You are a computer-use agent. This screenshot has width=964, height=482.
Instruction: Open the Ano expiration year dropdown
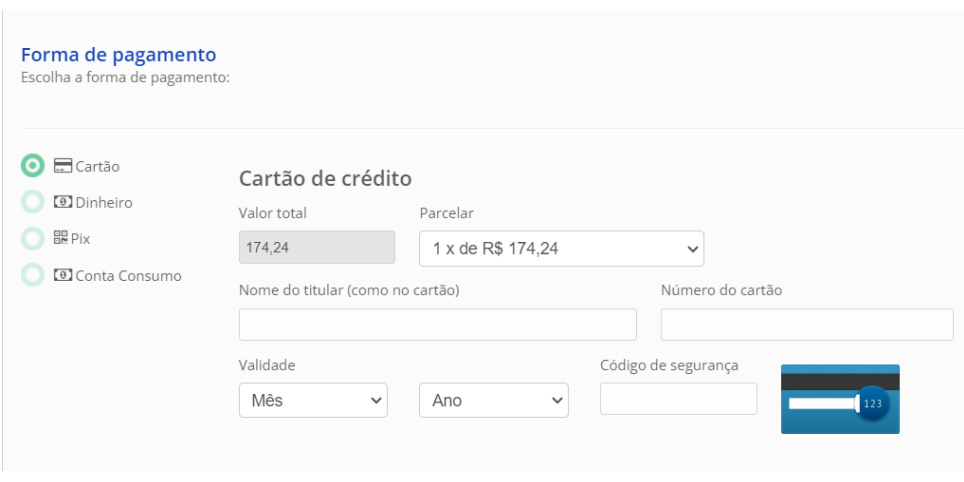point(493,400)
